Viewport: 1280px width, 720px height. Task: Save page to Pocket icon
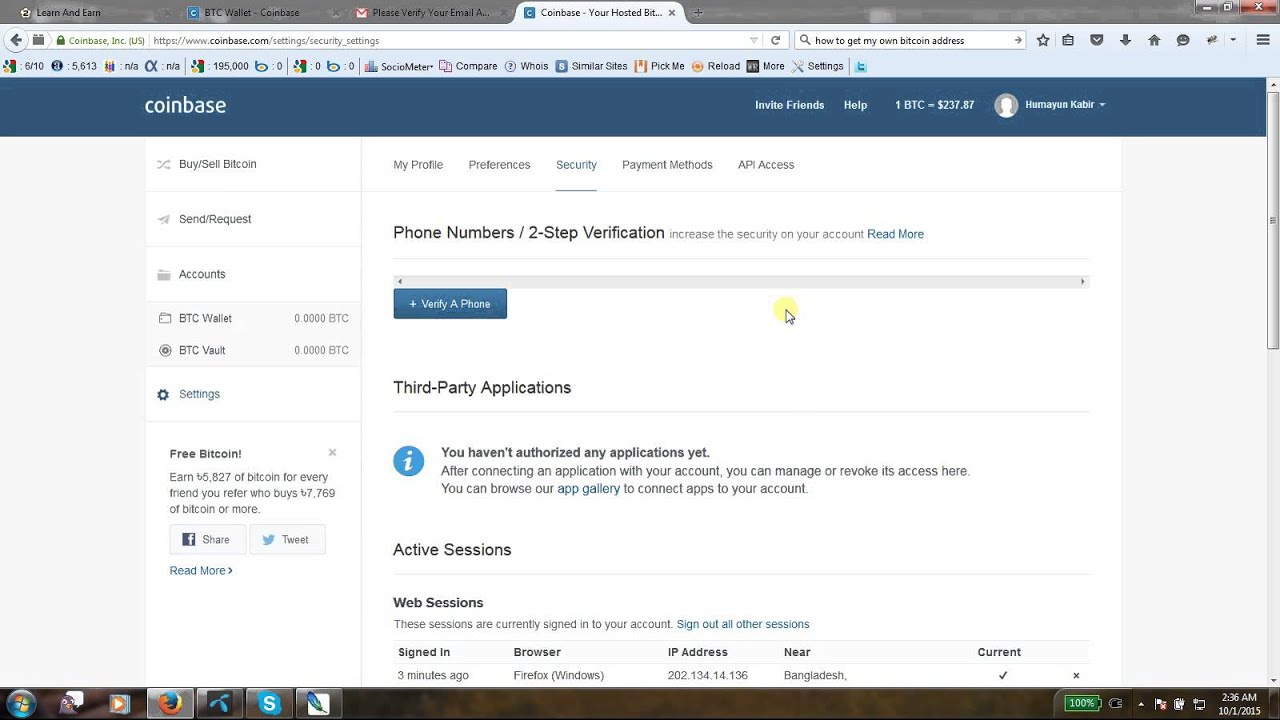(1097, 40)
